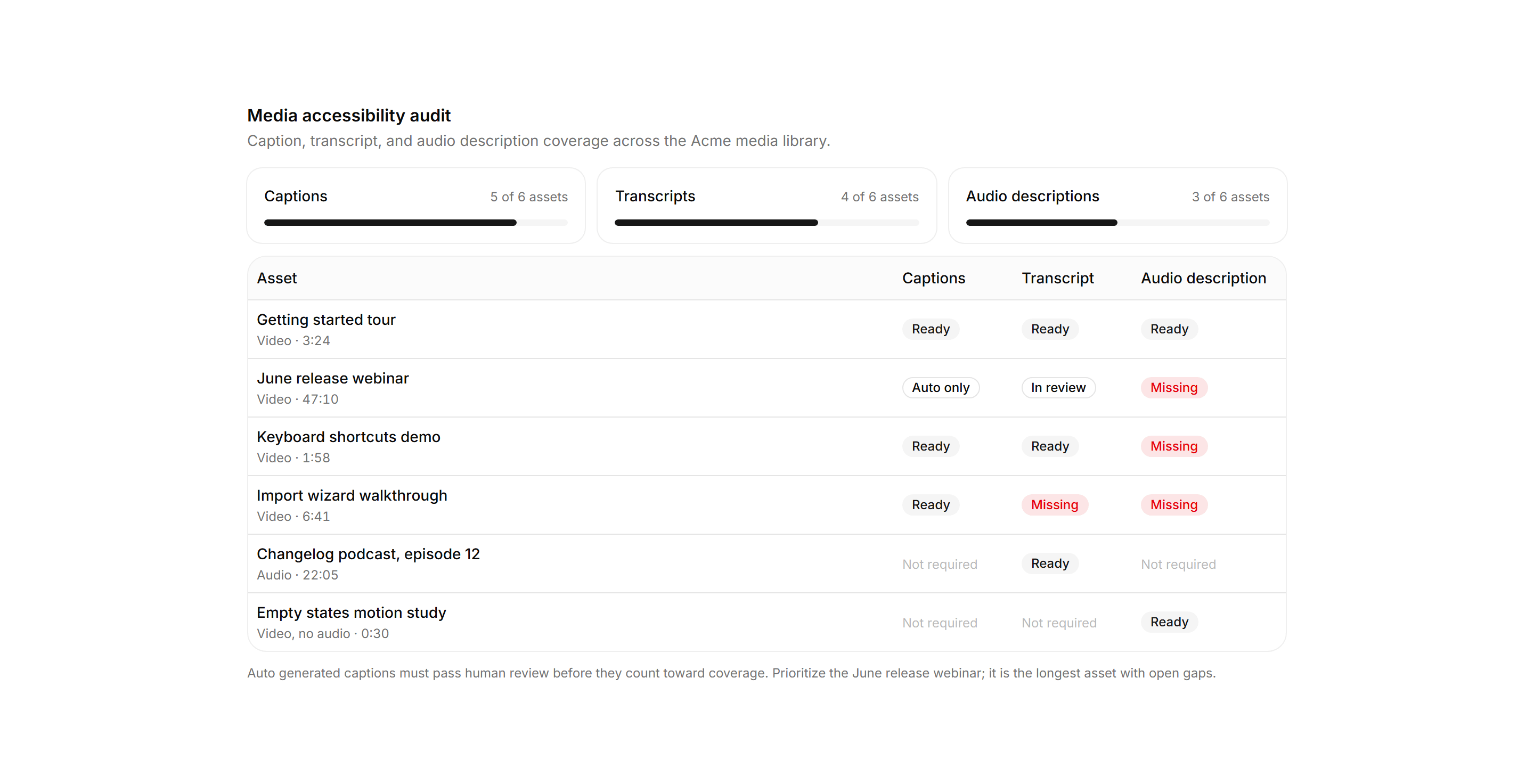
Task: Click Captions Ready badge for Import wizard walkthrough
Action: point(931,505)
